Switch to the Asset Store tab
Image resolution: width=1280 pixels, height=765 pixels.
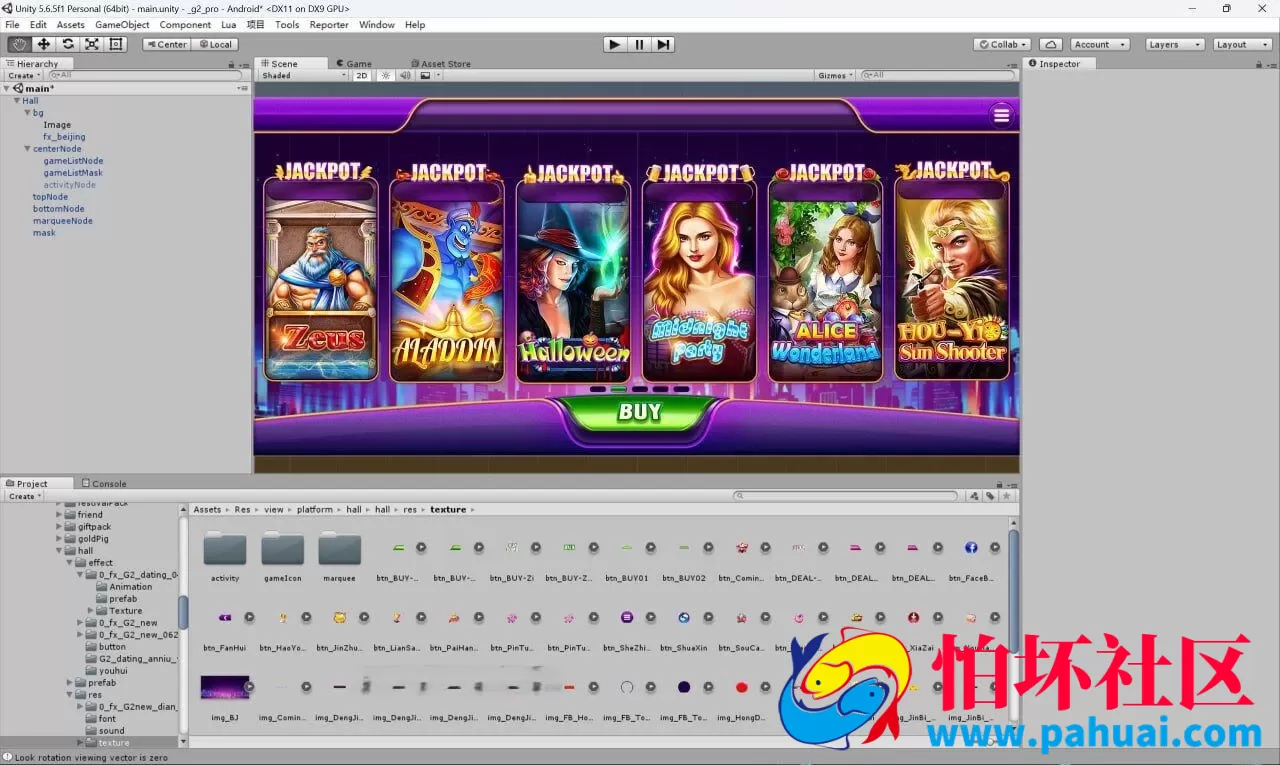point(440,63)
